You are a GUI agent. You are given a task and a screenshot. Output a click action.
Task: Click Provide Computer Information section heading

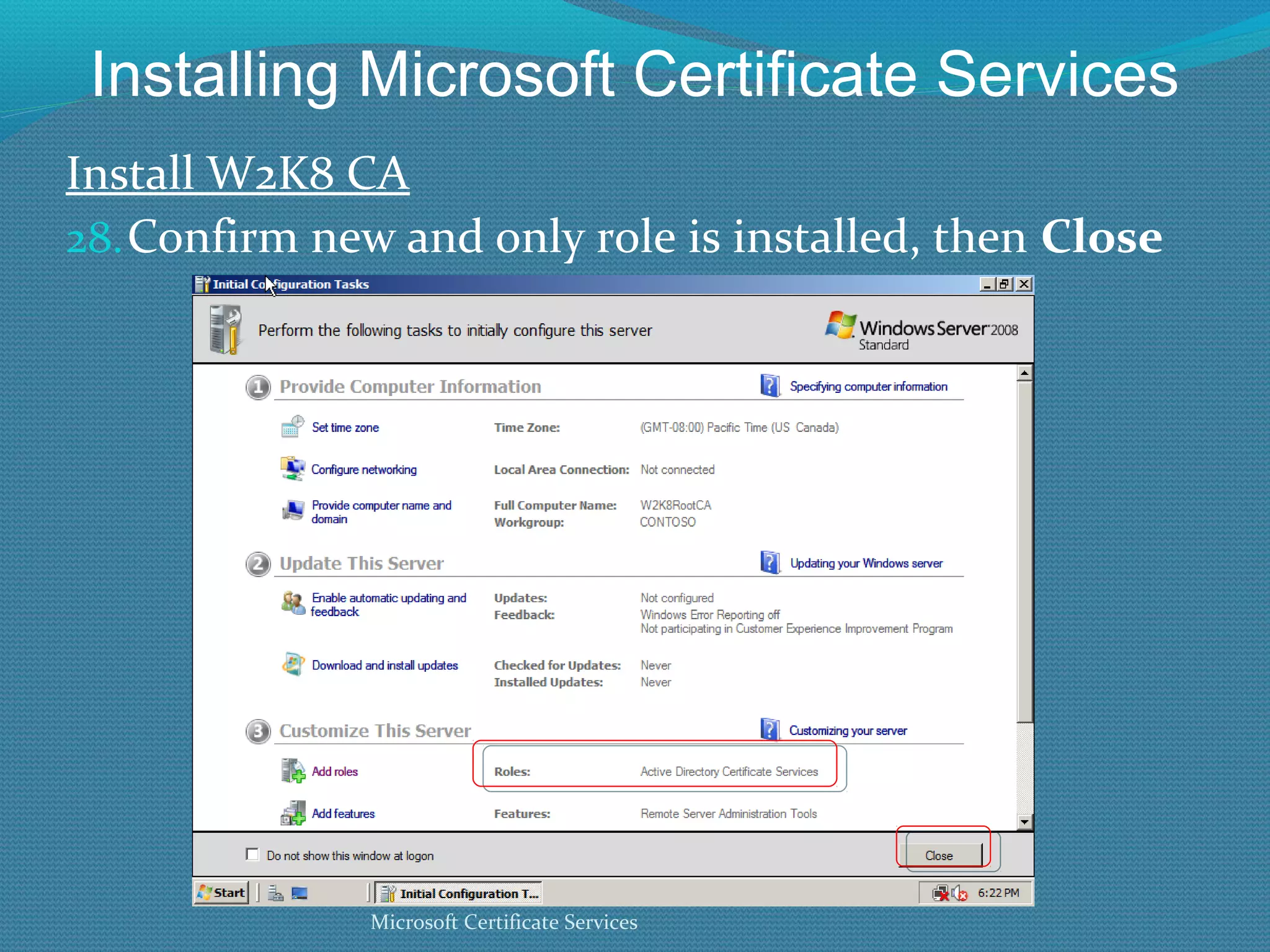tap(410, 386)
